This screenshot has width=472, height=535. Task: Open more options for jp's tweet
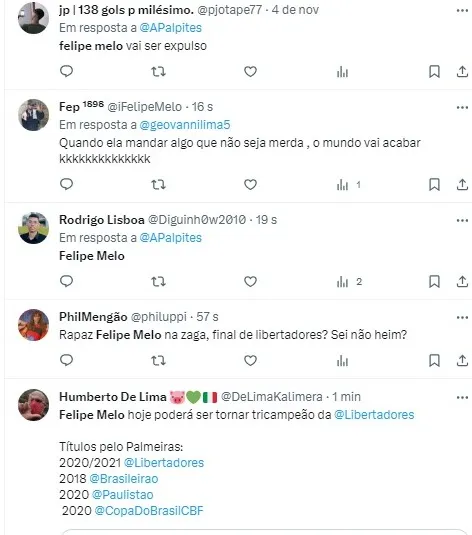click(x=462, y=11)
